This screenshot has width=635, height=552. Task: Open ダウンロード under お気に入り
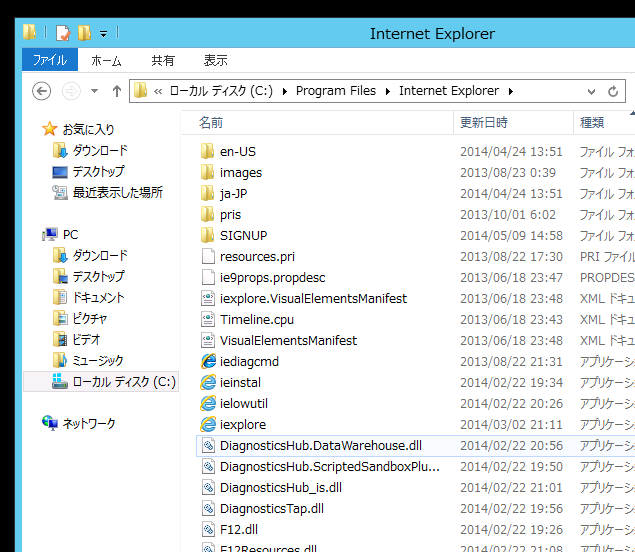[100, 151]
